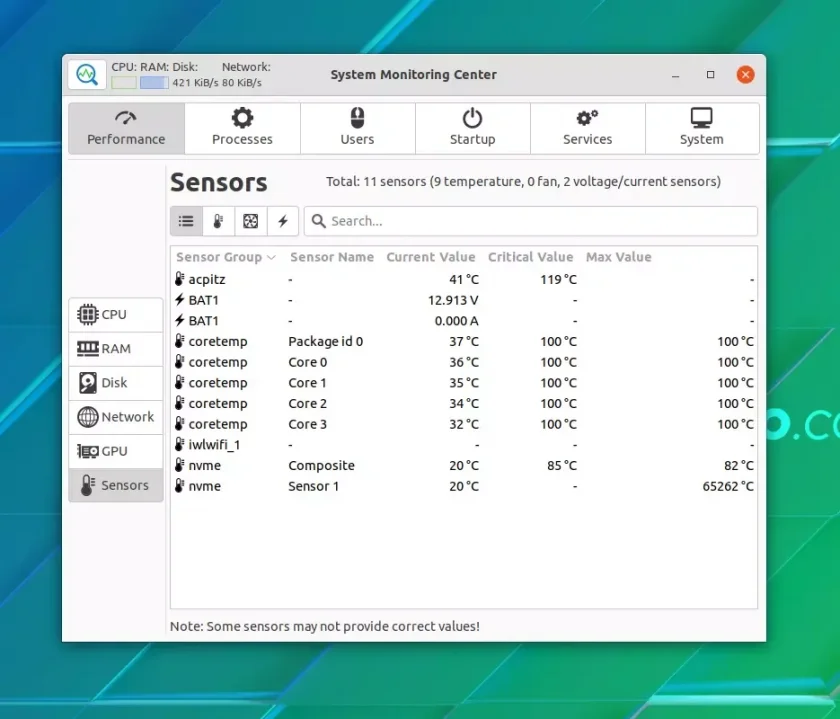
Task: Sort by the Max Value column header
Action: 618,257
